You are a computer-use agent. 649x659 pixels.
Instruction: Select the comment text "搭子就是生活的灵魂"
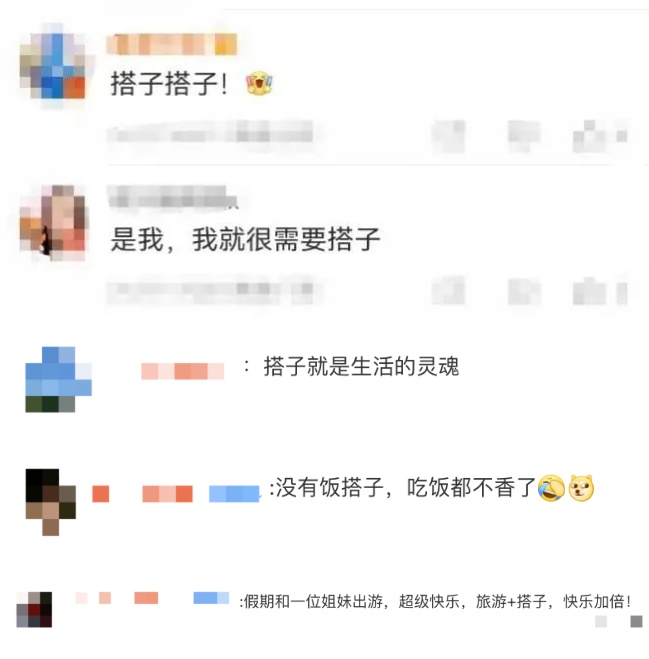[x=361, y=366]
